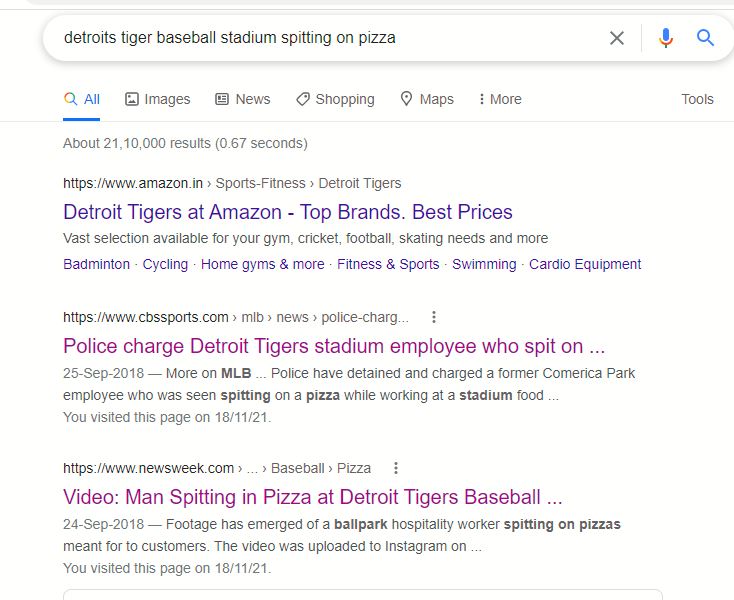Select the All results tab

click(x=82, y=99)
